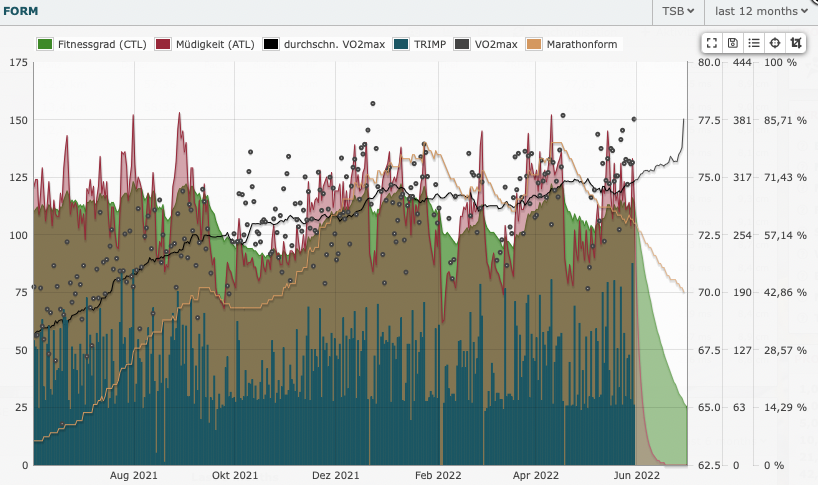
Task: Click the fullscreen icon in chart toolbar
Action: pyautogui.click(x=712, y=43)
